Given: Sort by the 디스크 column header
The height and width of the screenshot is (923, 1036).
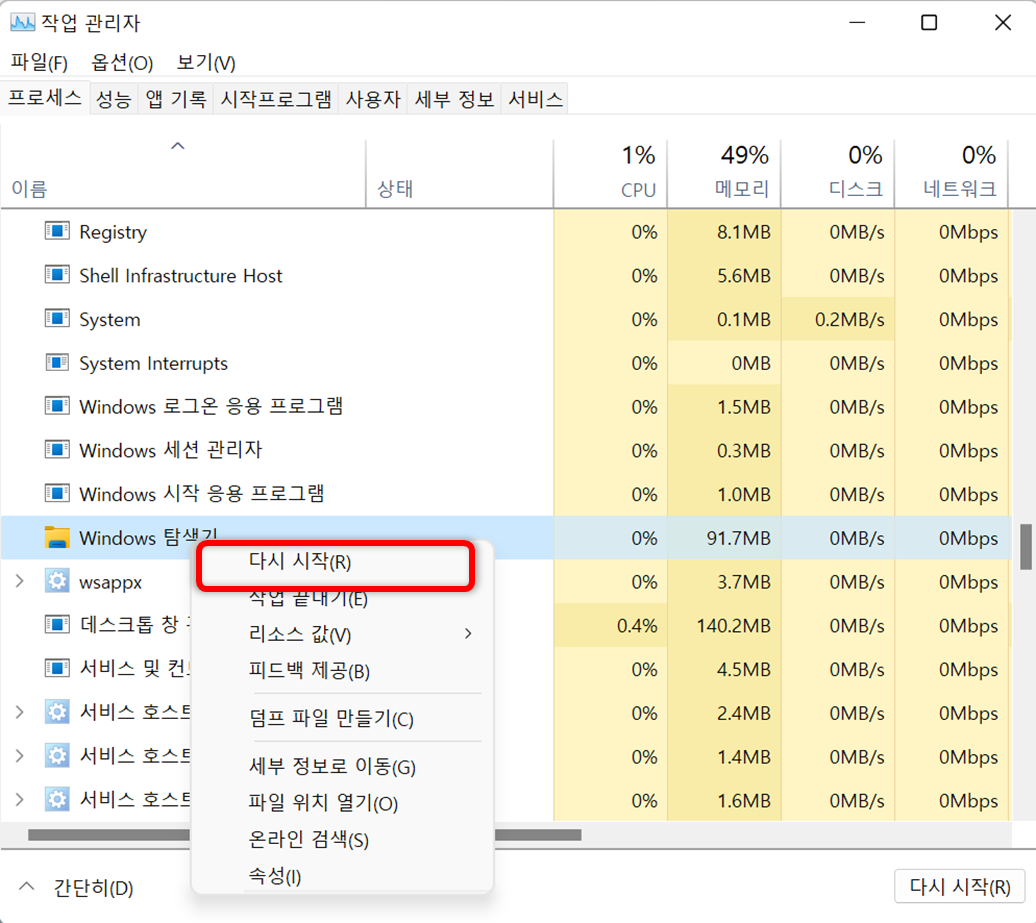Looking at the screenshot, I should pyautogui.click(x=838, y=174).
